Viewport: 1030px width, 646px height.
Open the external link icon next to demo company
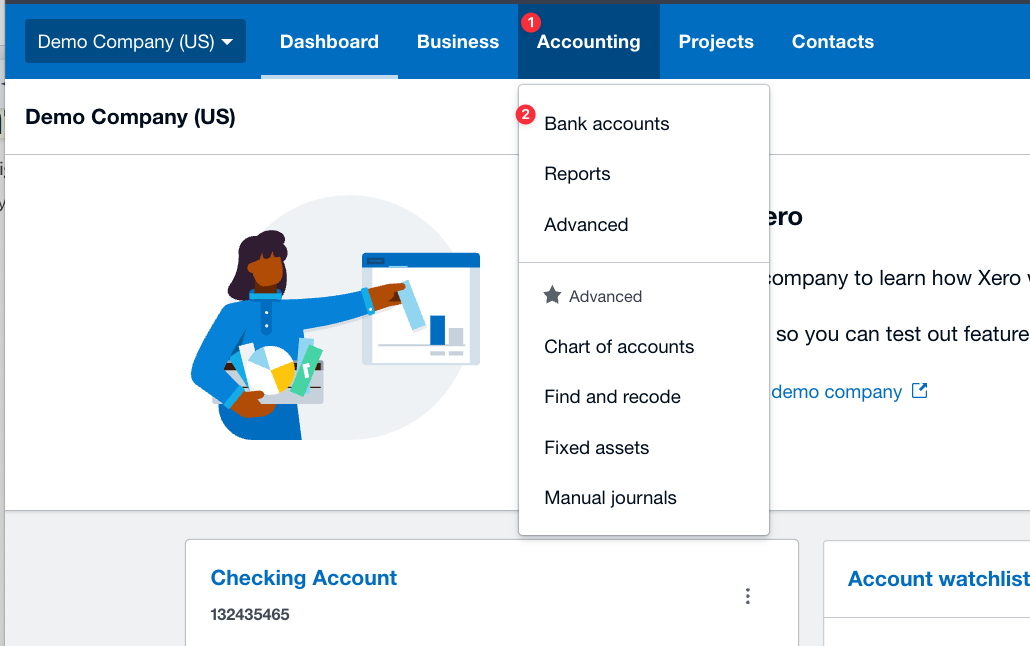(919, 391)
